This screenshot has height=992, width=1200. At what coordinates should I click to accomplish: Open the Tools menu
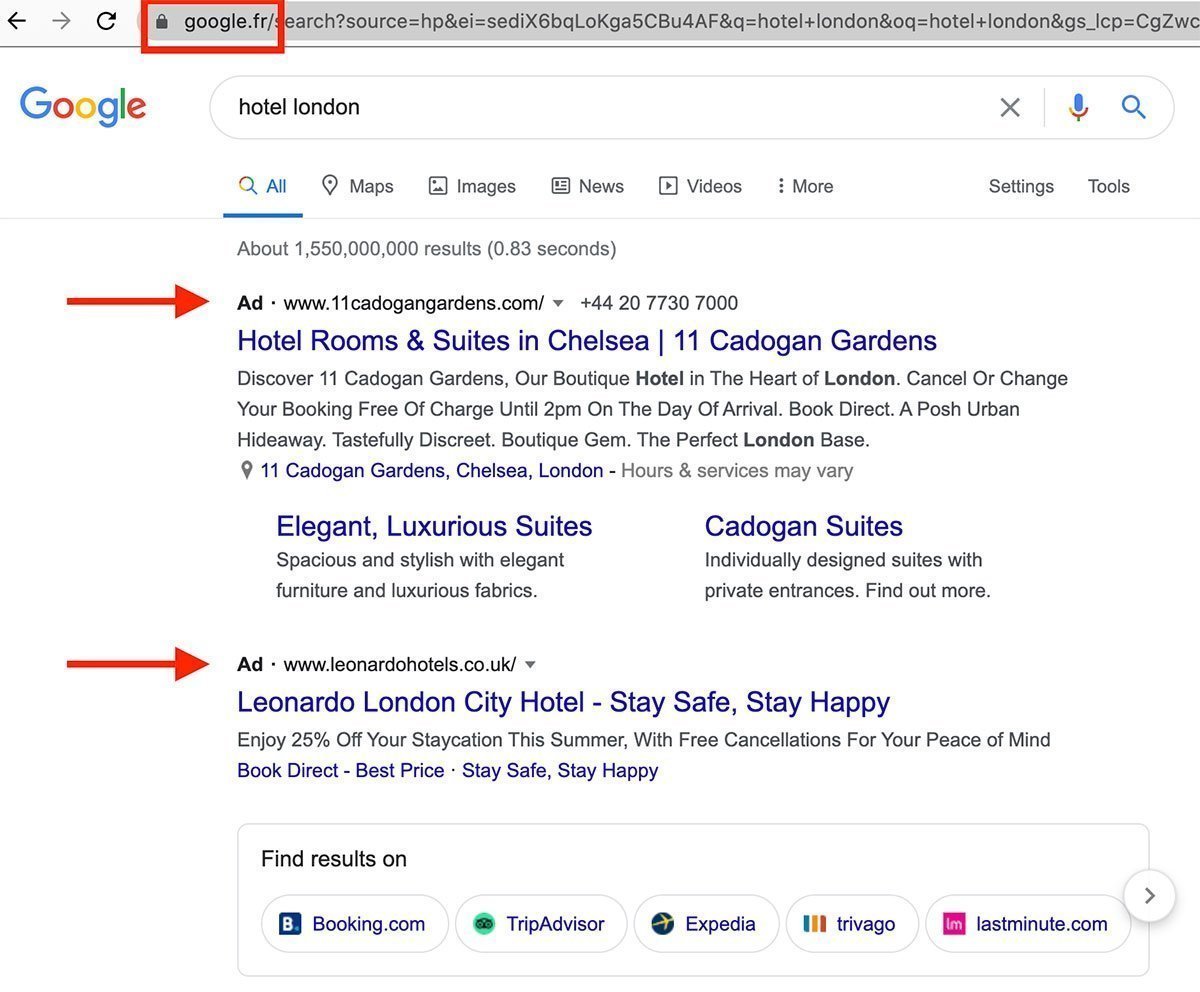click(x=1109, y=186)
